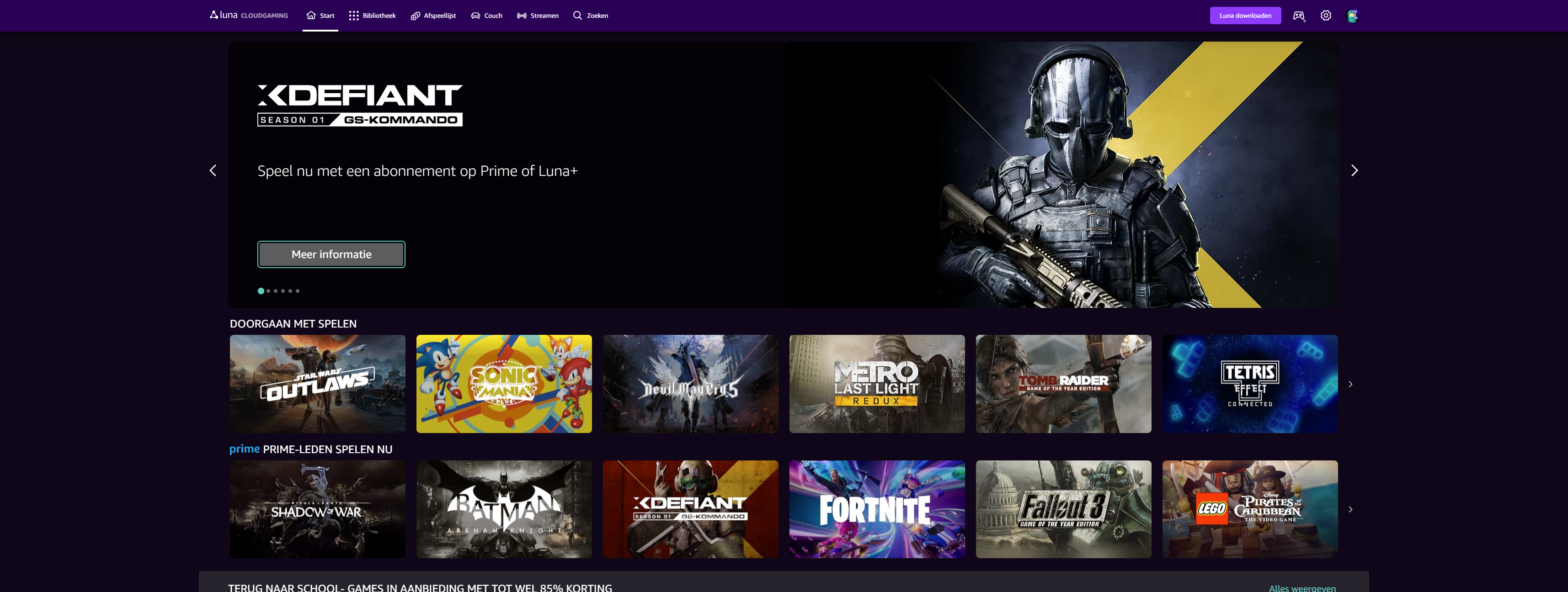Image resolution: width=1568 pixels, height=592 pixels.
Task: Click the Alles weergeven link
Action: (1302, 588)
